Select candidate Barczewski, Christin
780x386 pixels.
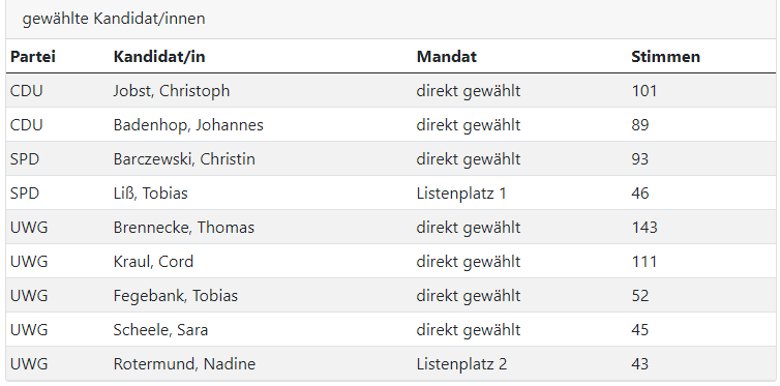[185, 159]
